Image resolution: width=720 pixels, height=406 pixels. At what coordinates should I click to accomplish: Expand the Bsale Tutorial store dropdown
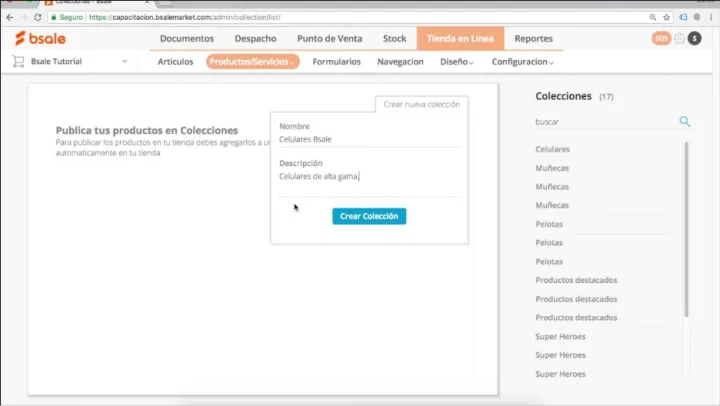tap(124, 61)
